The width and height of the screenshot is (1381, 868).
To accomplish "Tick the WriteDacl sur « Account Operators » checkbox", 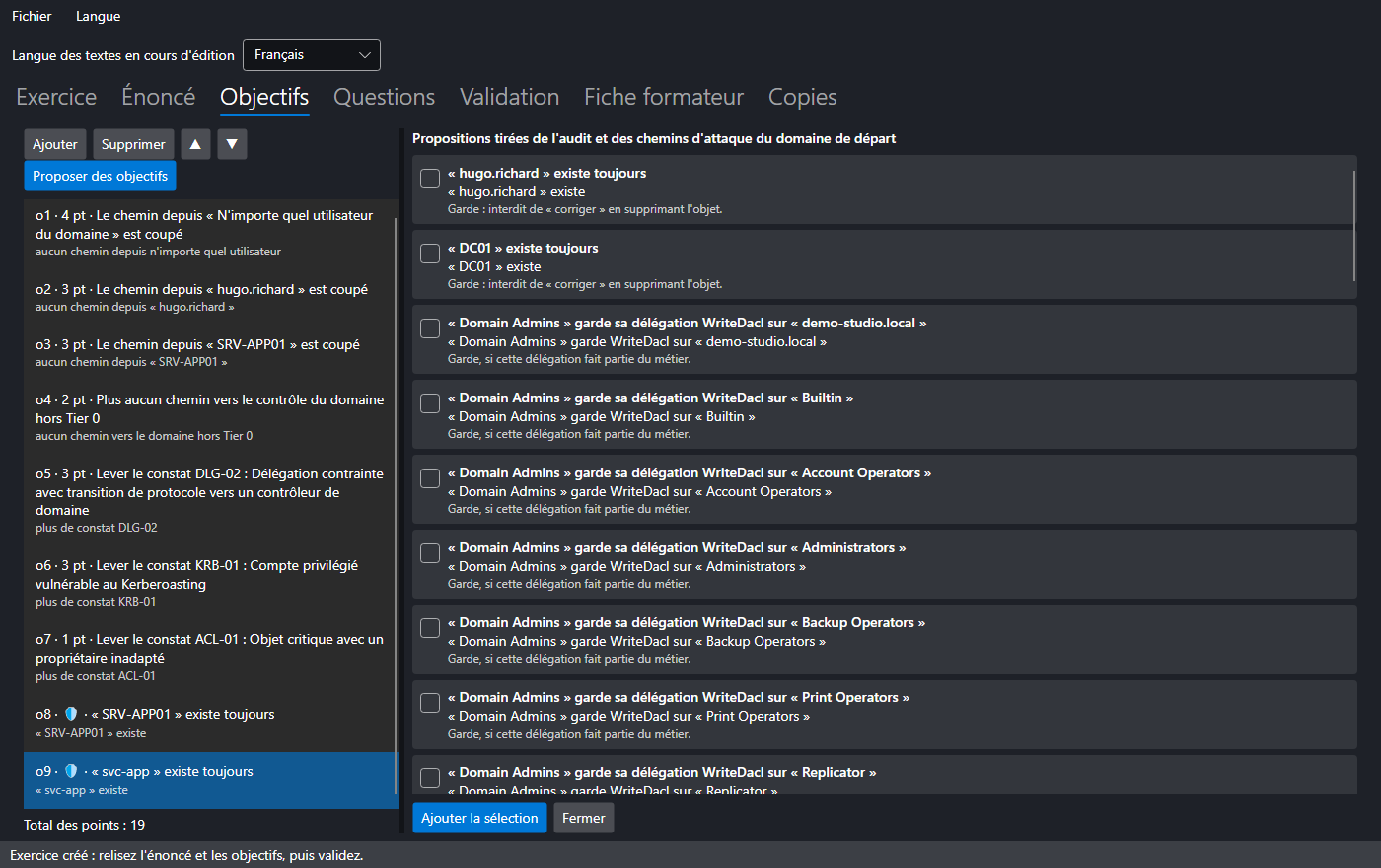I will [x=430, y=478].
